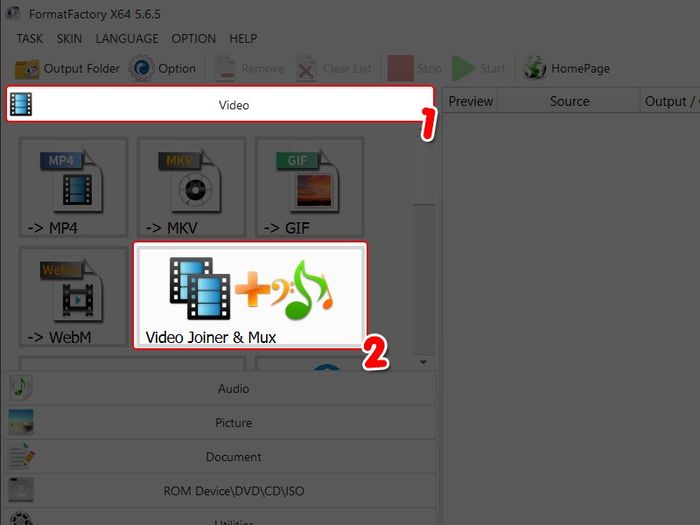Open the Output Folder

tap(67, 69)
